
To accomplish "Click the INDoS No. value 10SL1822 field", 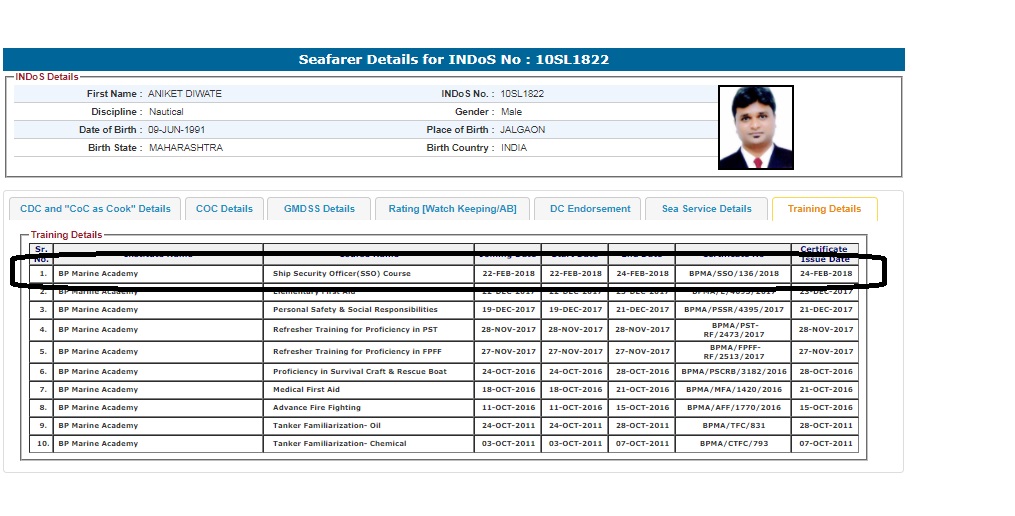I will (x=522, y=94).
